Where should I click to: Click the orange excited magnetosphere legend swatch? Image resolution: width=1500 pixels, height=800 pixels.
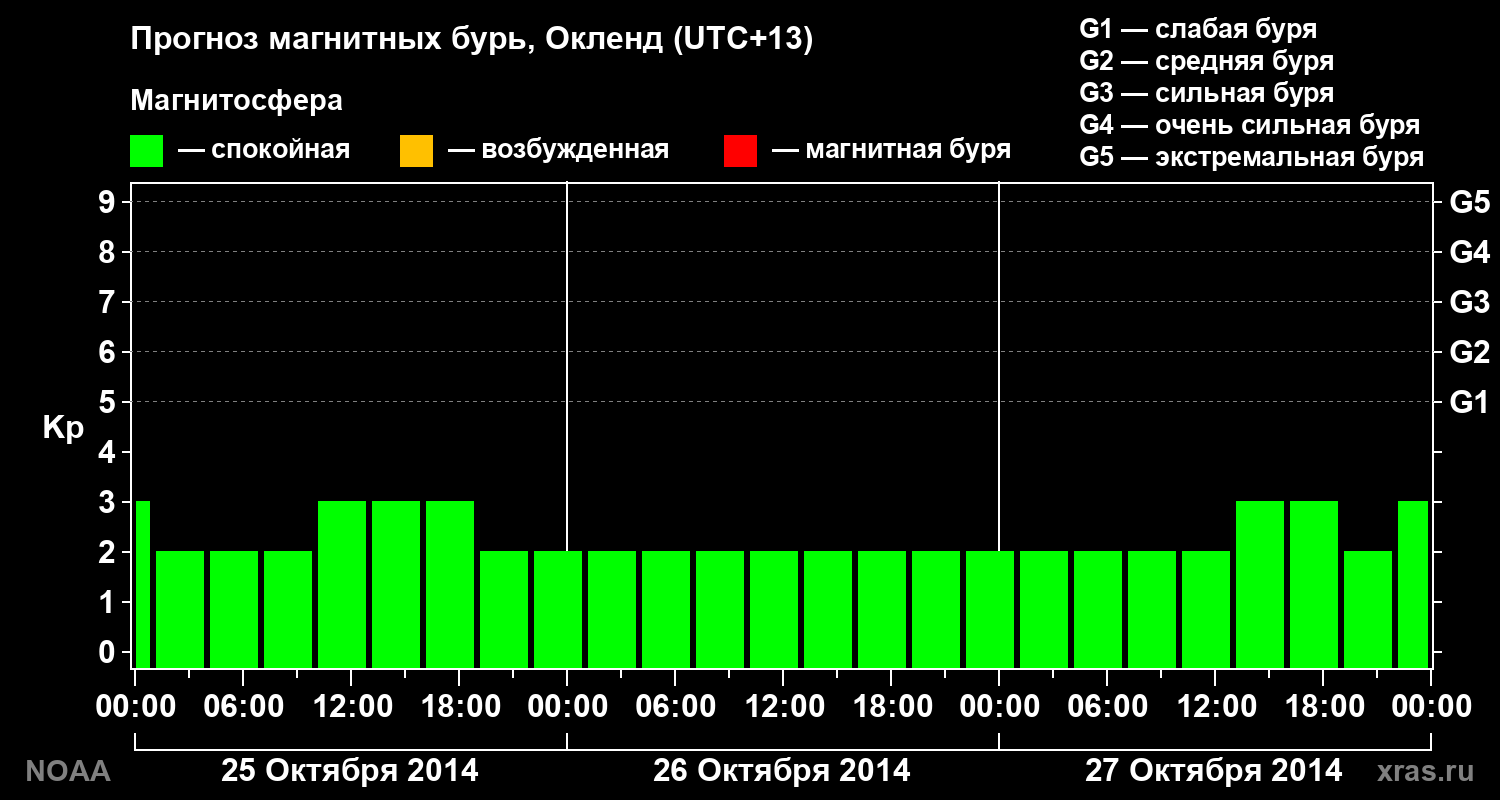point(416,151)
